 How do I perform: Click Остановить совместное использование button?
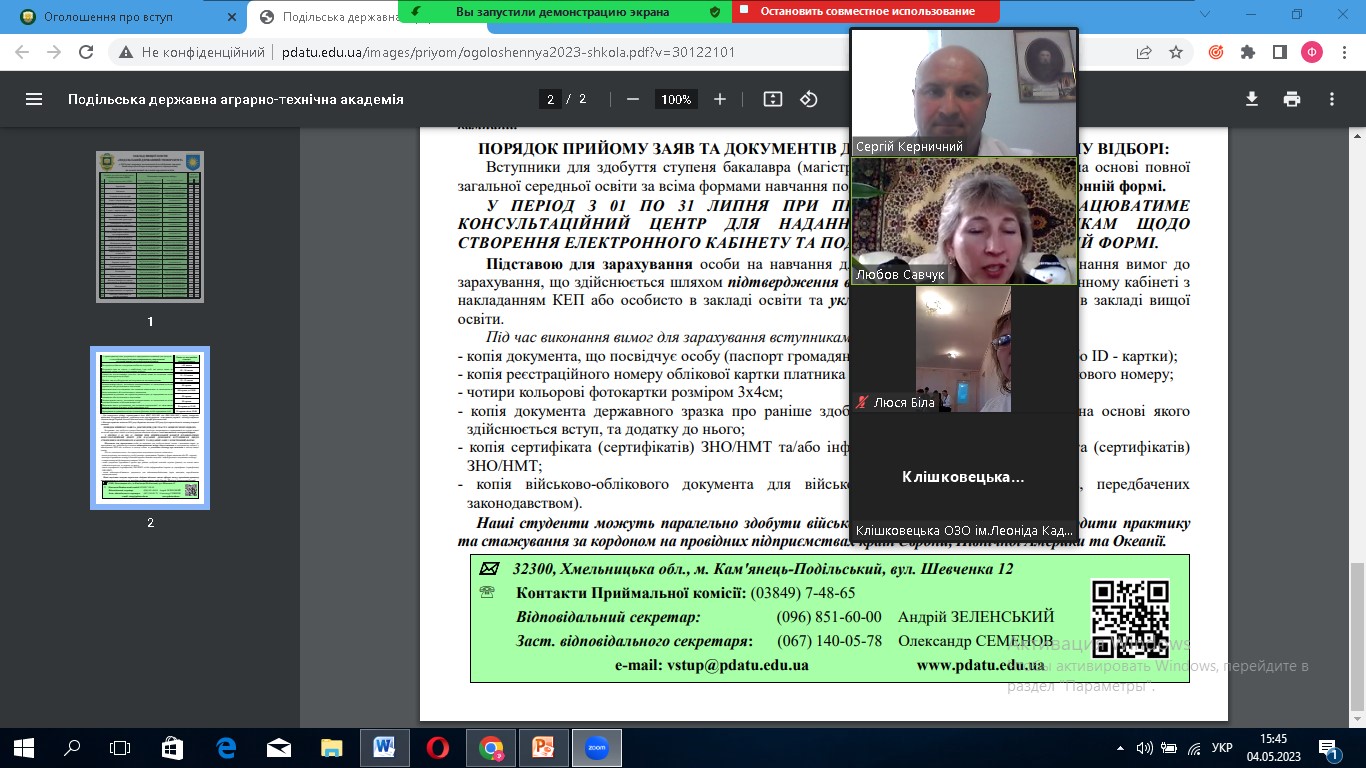[866, 11]
